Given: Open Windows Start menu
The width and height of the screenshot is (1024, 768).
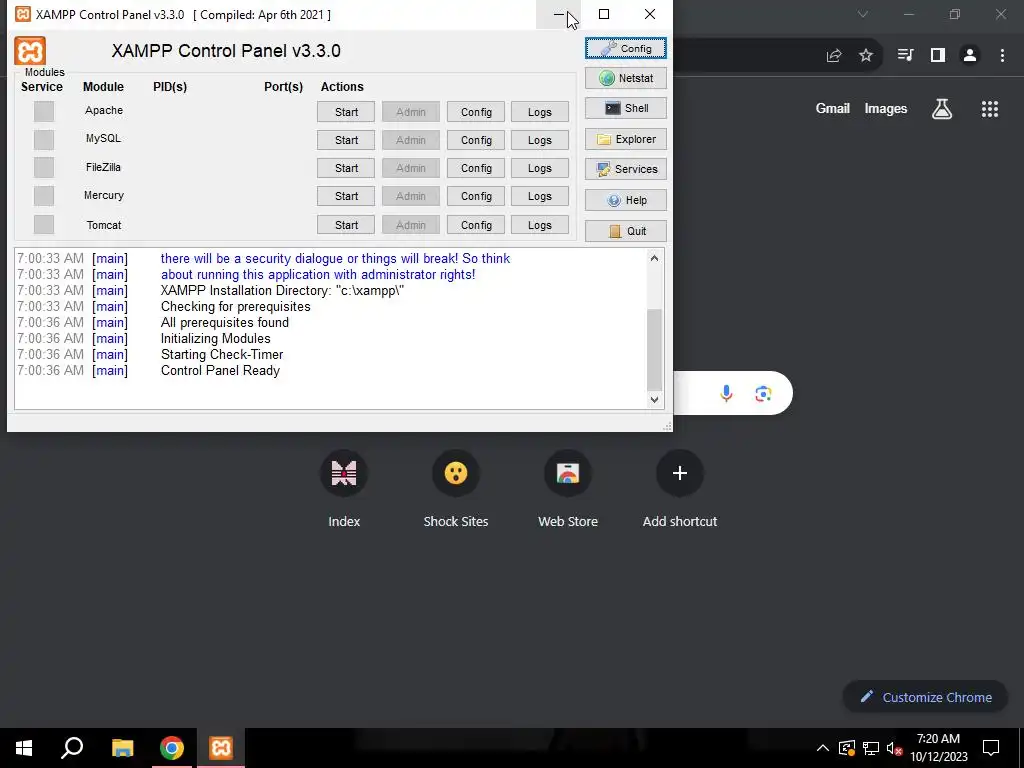Looking at the screenshot, I should tap(24, 748).
